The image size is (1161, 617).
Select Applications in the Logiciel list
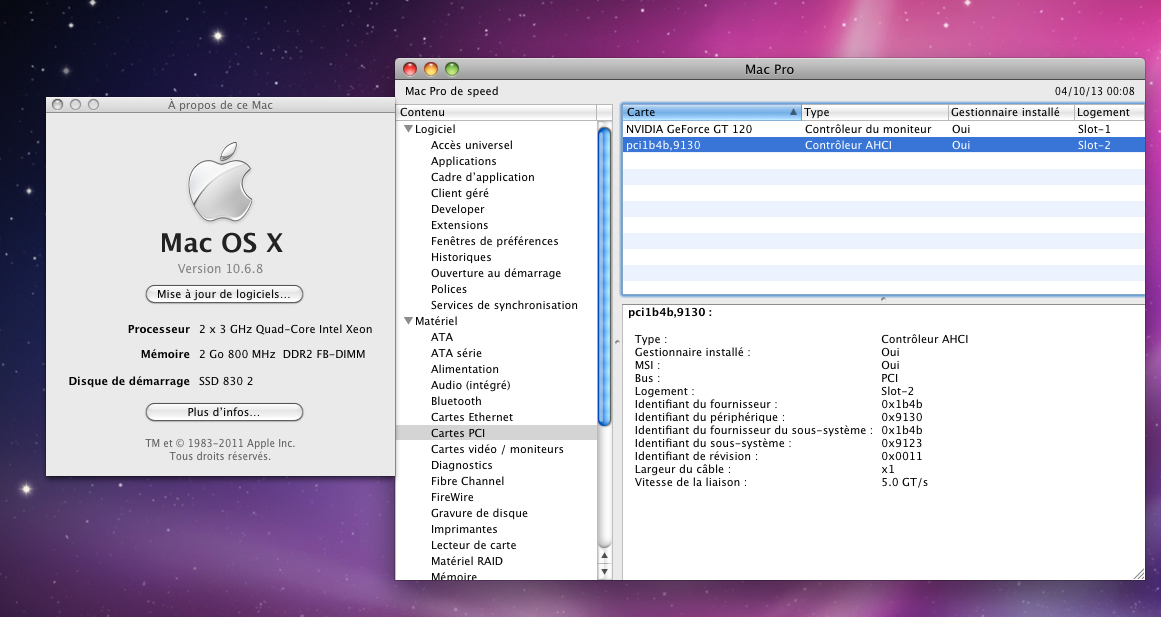coord(464,161)
